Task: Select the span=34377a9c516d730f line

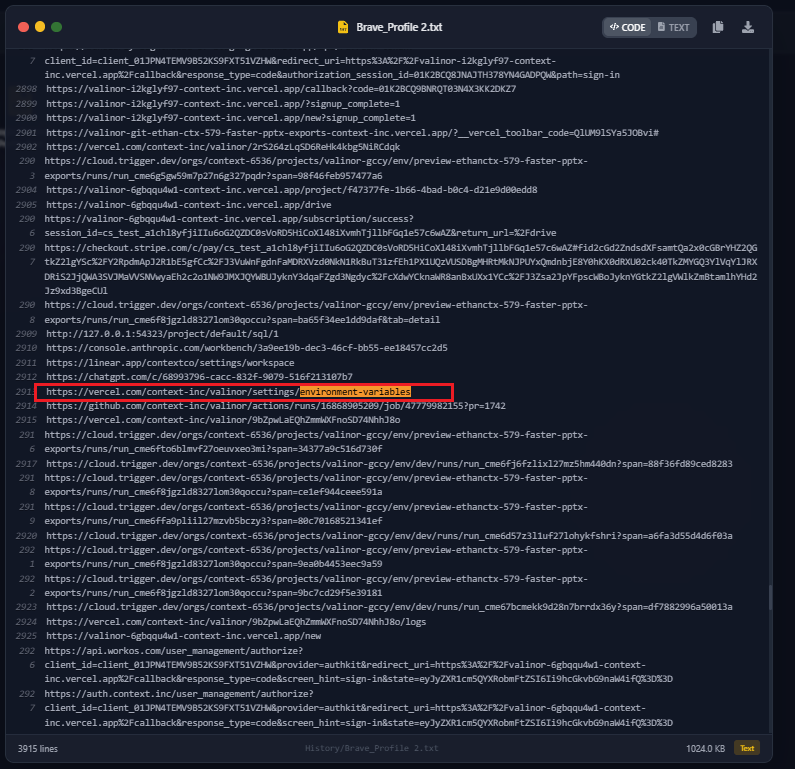Action: click(x=213, y=449)
